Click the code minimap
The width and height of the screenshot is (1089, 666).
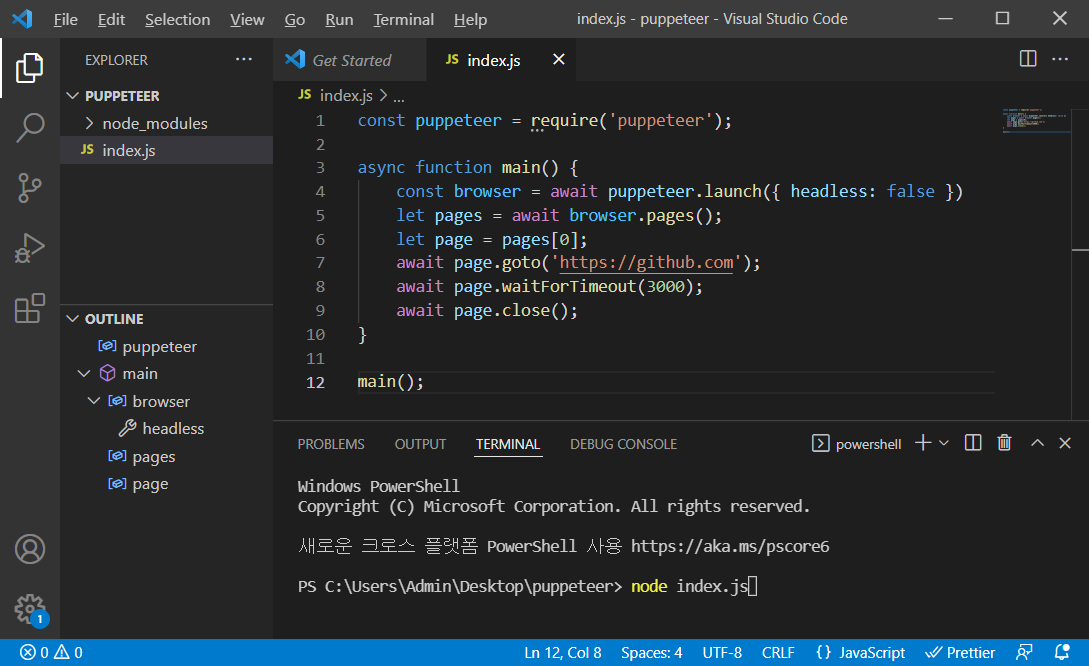[x=1035, y=119]
